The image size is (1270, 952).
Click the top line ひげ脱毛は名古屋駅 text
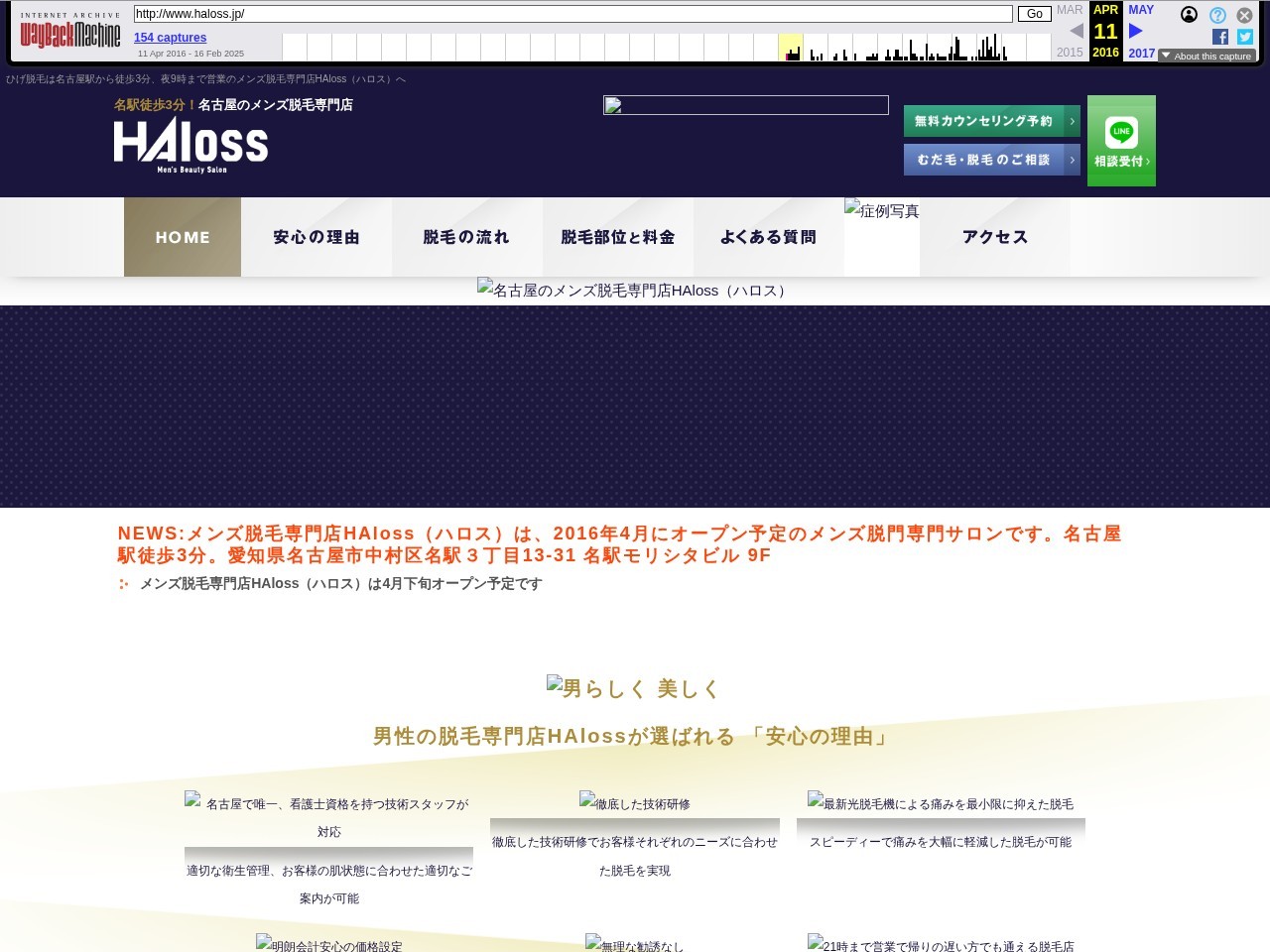coord(205,79)
